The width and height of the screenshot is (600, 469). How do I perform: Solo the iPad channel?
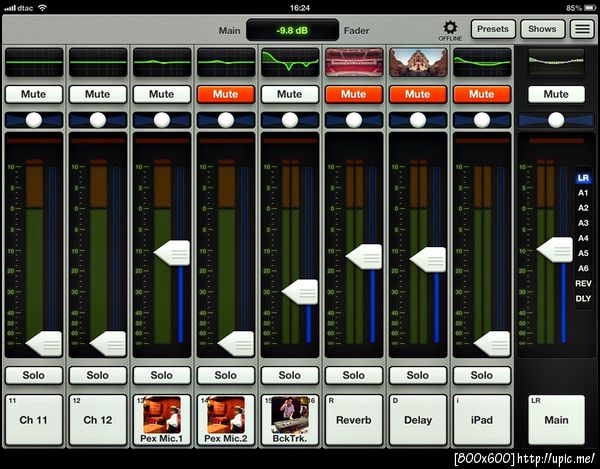(x=482, y=375)
